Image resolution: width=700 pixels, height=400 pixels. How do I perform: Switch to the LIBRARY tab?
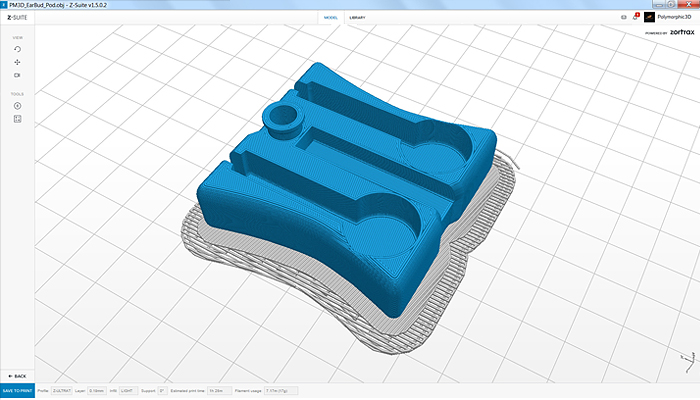tap(357, 17)
